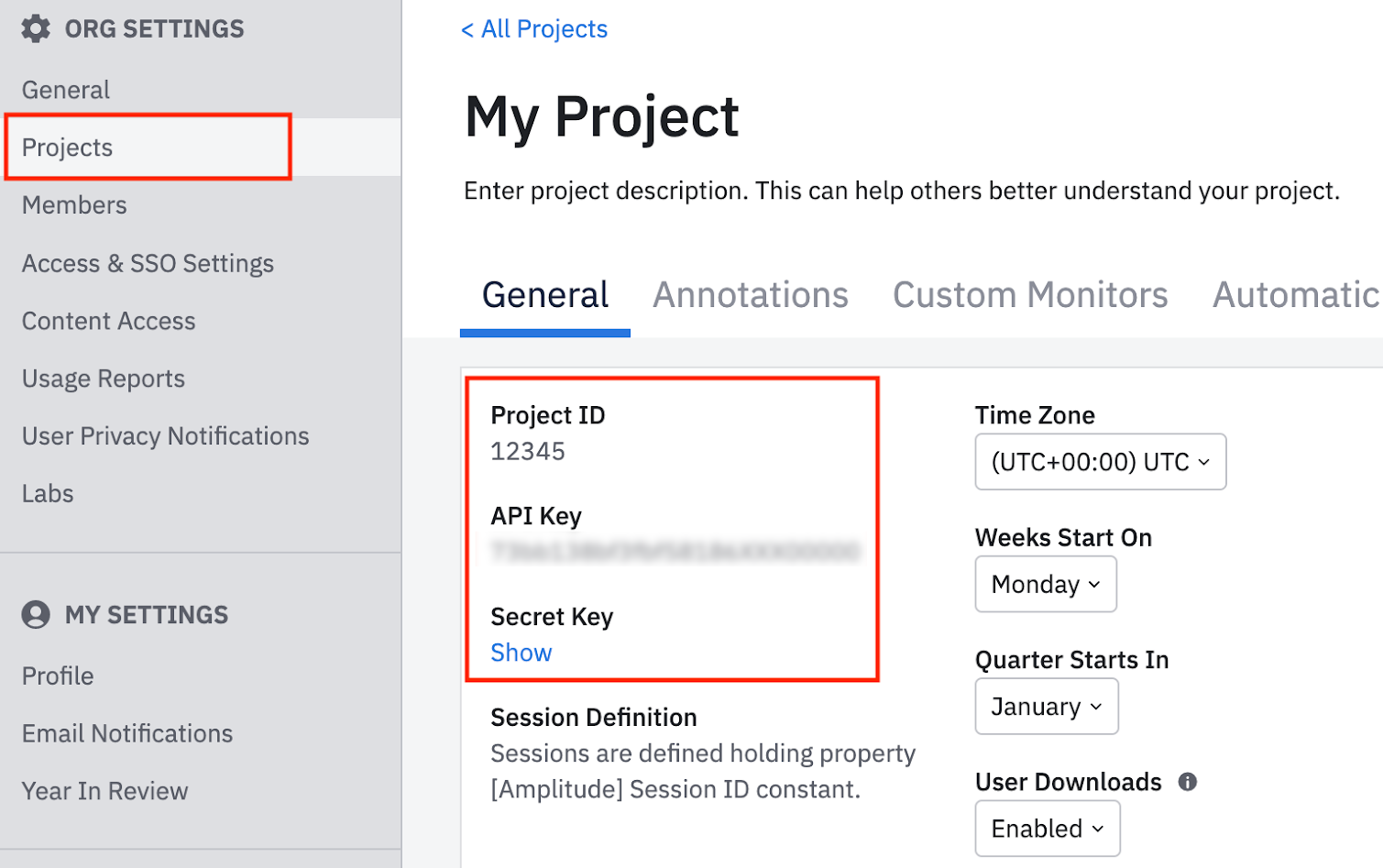Click the Org Settings gear icon
This screenshot has width=1383, height=868.
click(x=36, y=28)
